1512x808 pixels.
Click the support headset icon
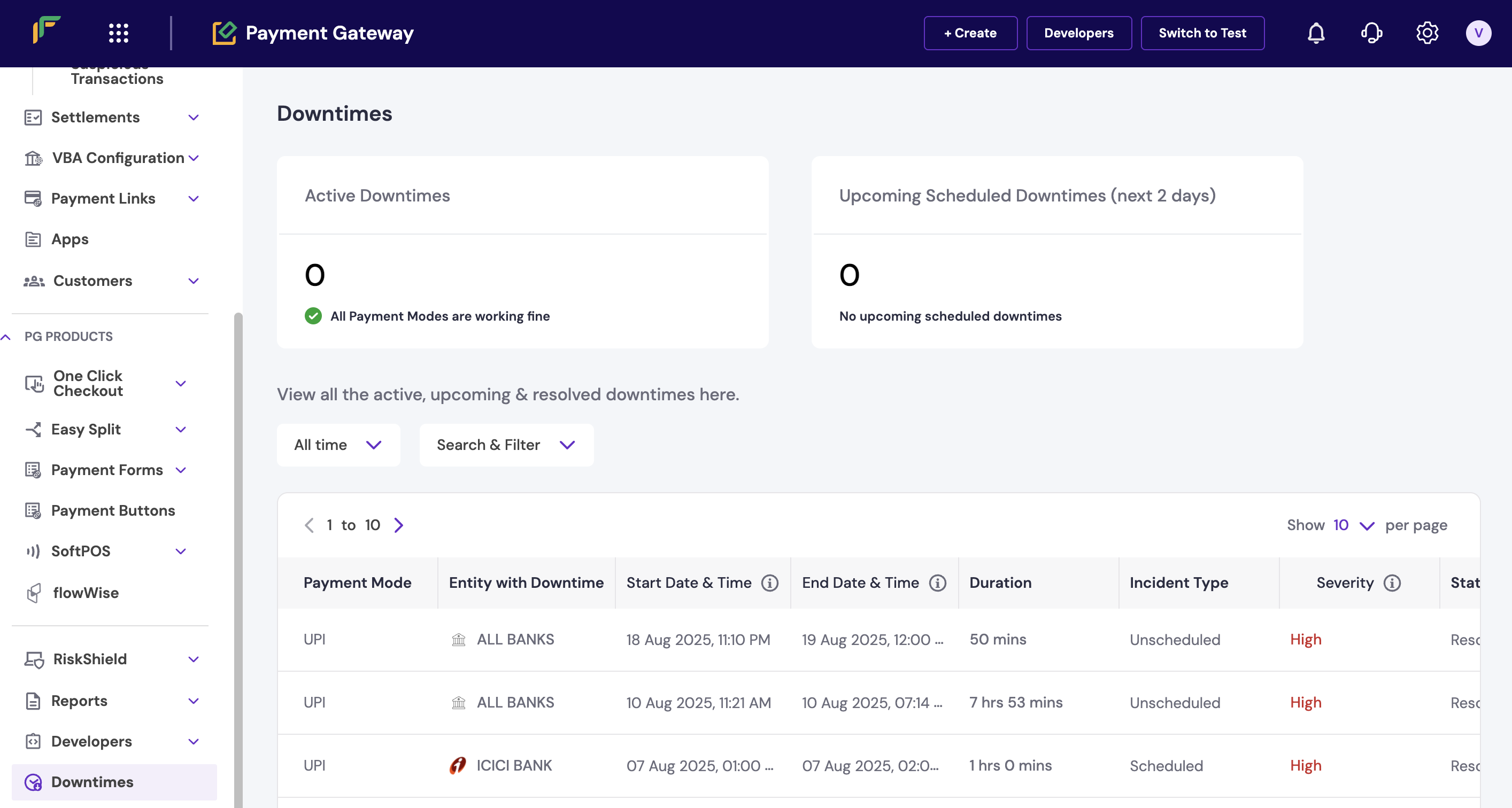click(1371, 33)
